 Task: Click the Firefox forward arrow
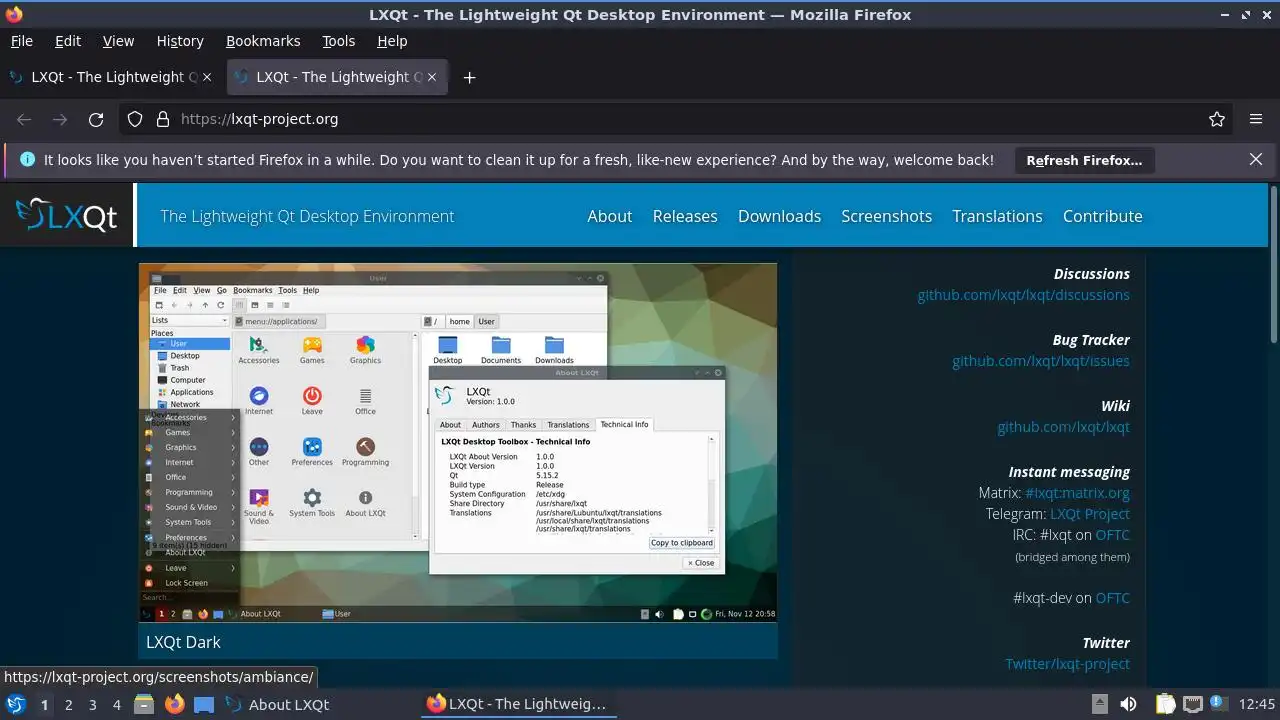point(60,119)
